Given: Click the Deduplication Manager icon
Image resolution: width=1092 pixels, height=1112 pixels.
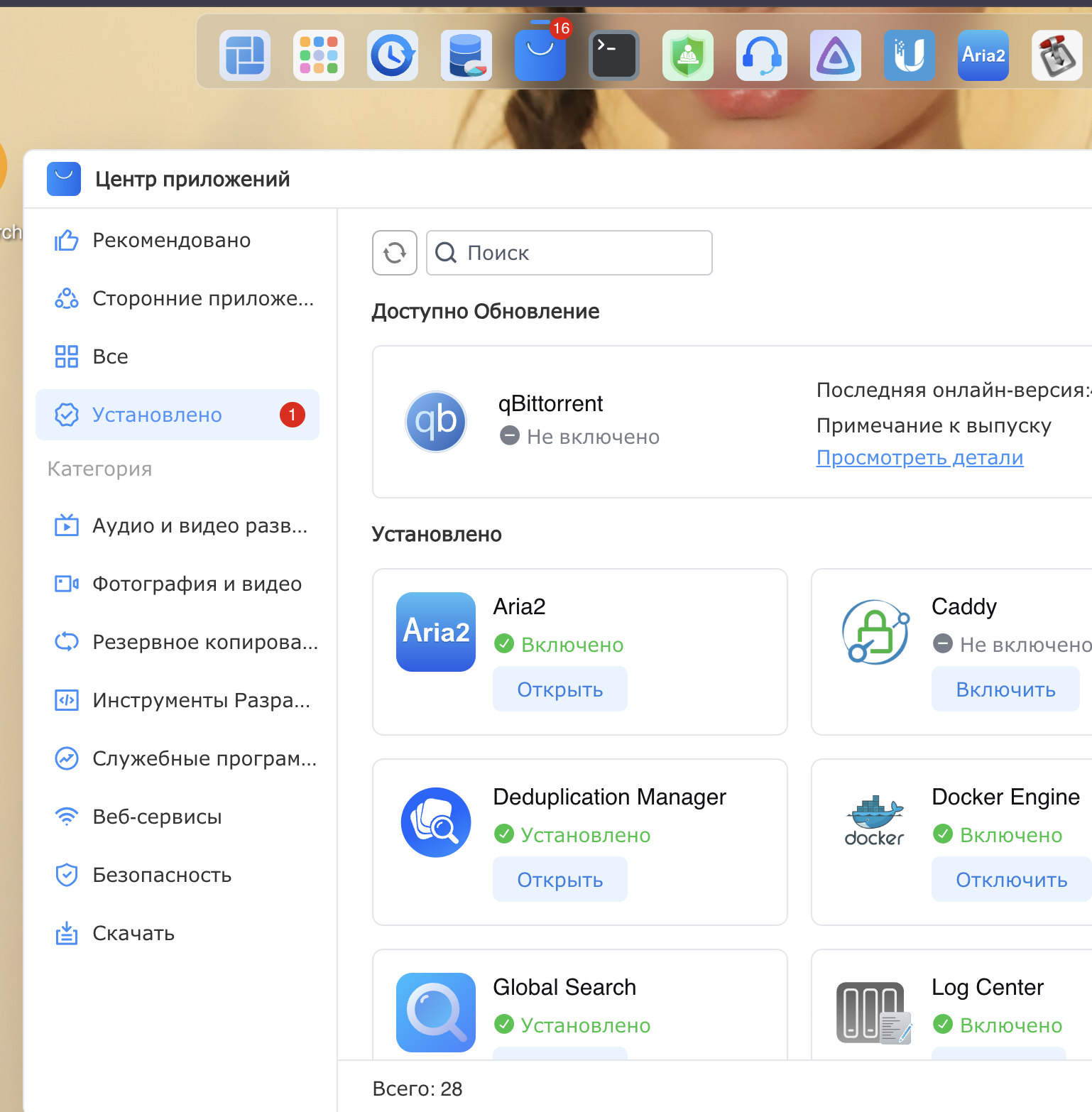Looking at the screenshot, I should (436, 822).
